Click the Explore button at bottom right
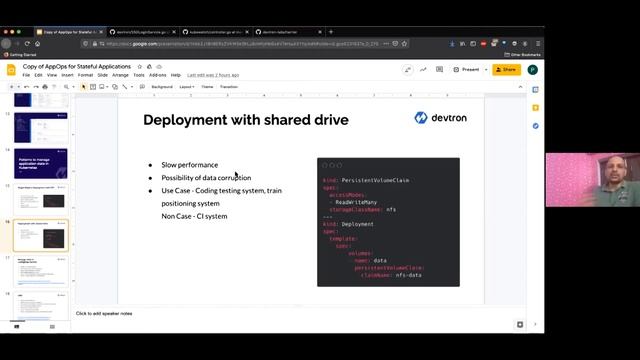This screenshot has height=360, width=640. click(x=520, y=324)
